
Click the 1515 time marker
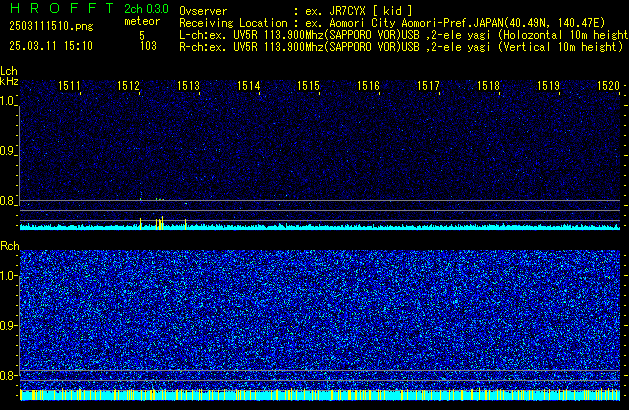308,86
